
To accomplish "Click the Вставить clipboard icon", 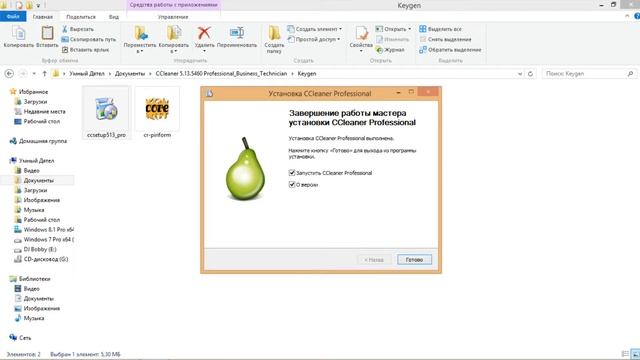I will [x=47, y=33].
